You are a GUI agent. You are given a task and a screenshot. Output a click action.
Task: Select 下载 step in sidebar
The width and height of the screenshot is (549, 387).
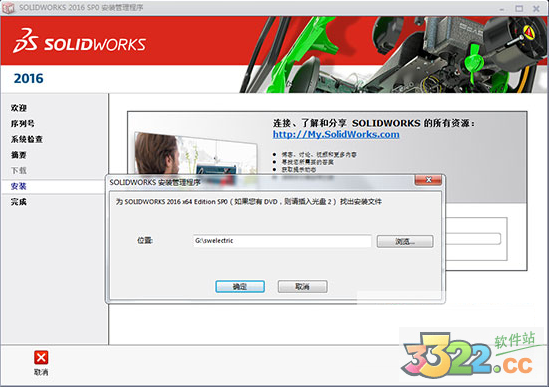coord(19,171)
